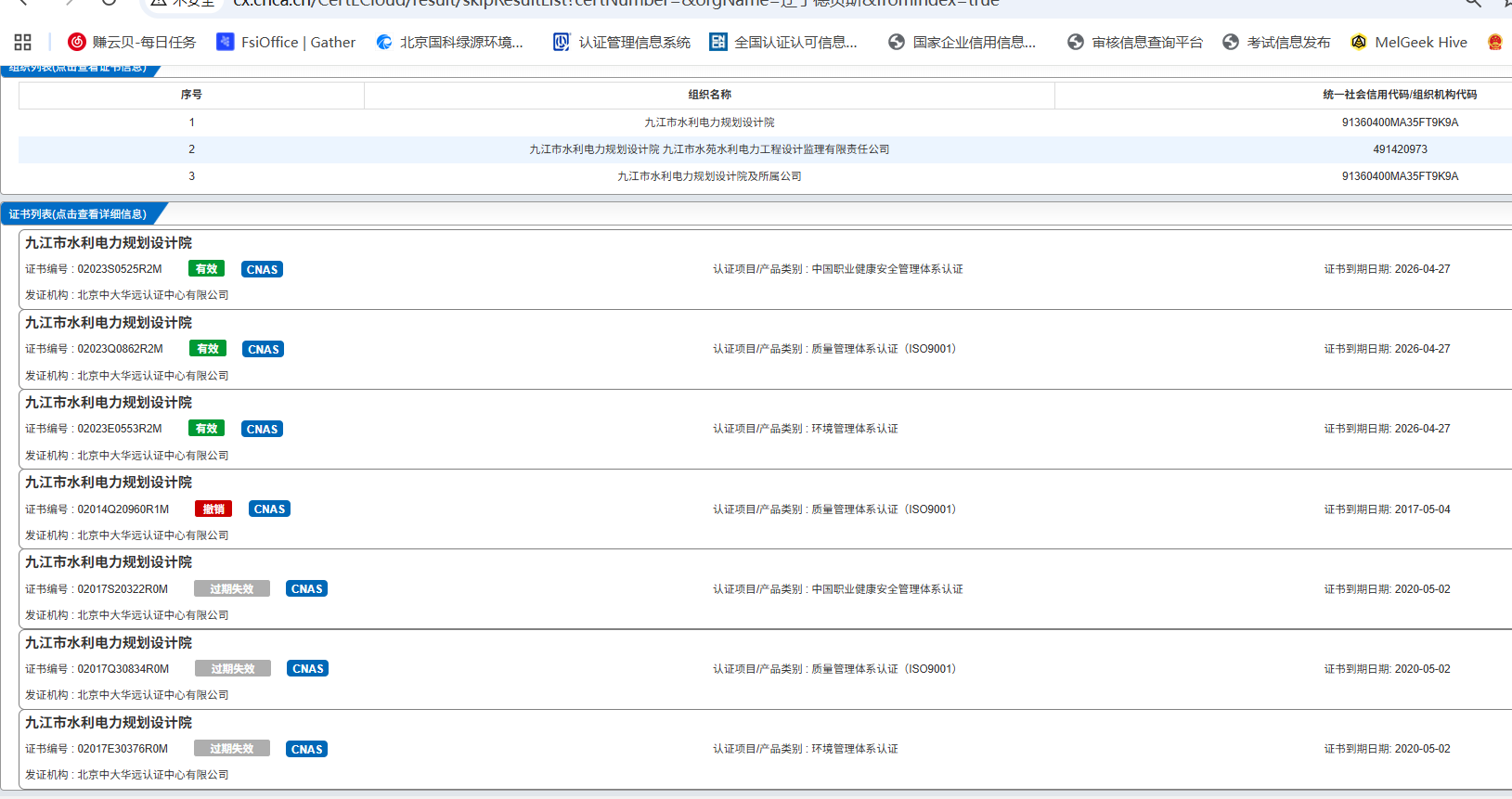Open the 北京国科绿源环境 bookmark

tap(450, 42)
